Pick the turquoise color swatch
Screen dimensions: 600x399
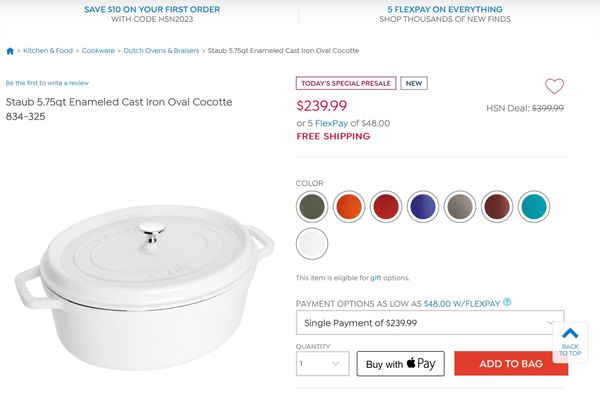point(534,207)
